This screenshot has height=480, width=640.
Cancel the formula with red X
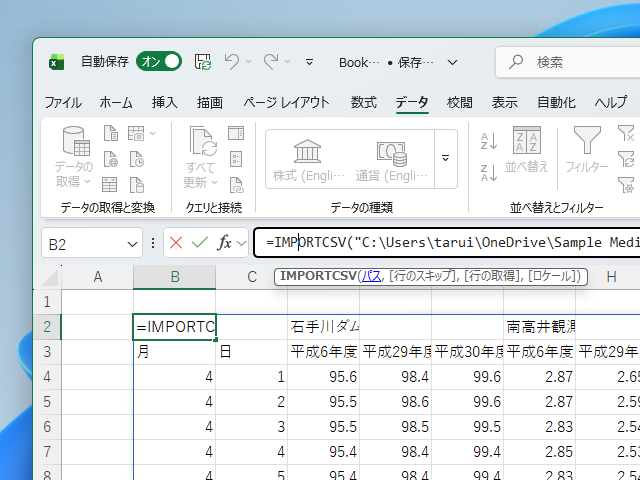point(176,243)
